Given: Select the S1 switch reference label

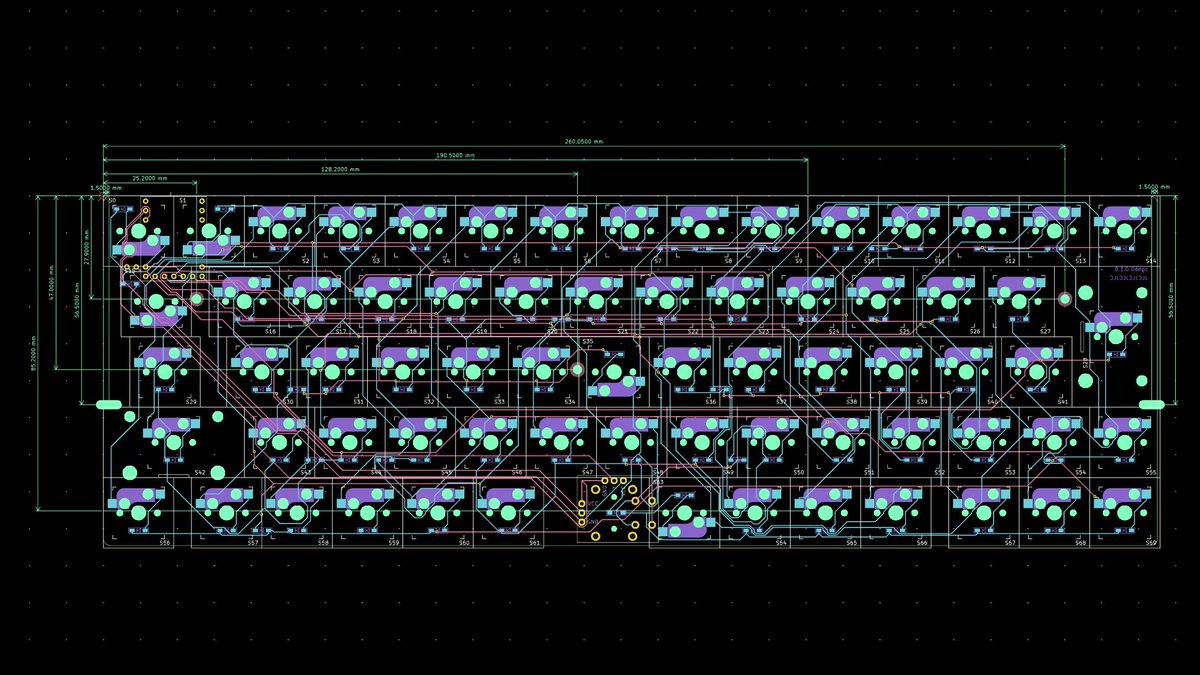Looking at the screenshot, I should coord(183,201).
